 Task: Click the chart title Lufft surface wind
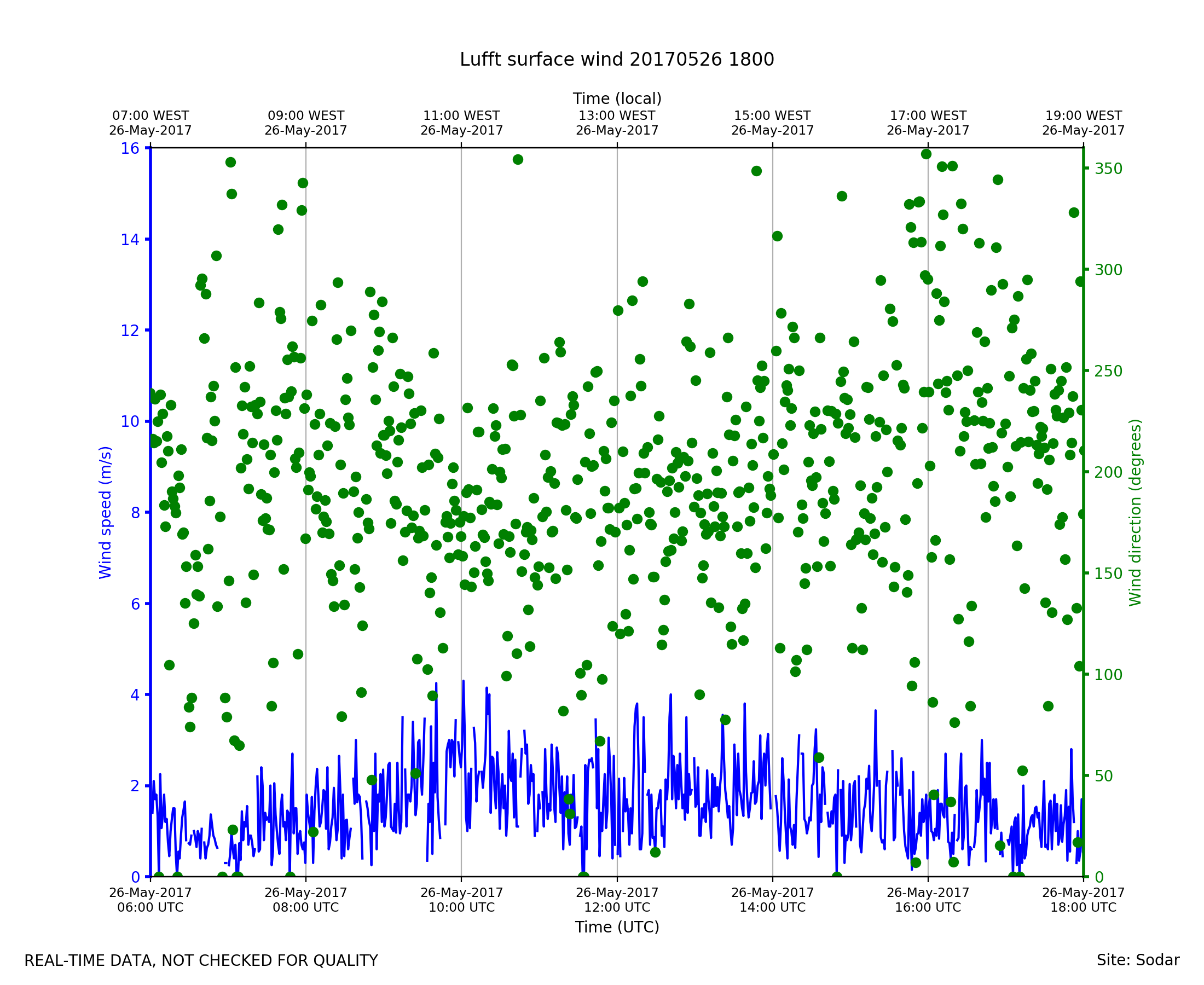(617, 60)
